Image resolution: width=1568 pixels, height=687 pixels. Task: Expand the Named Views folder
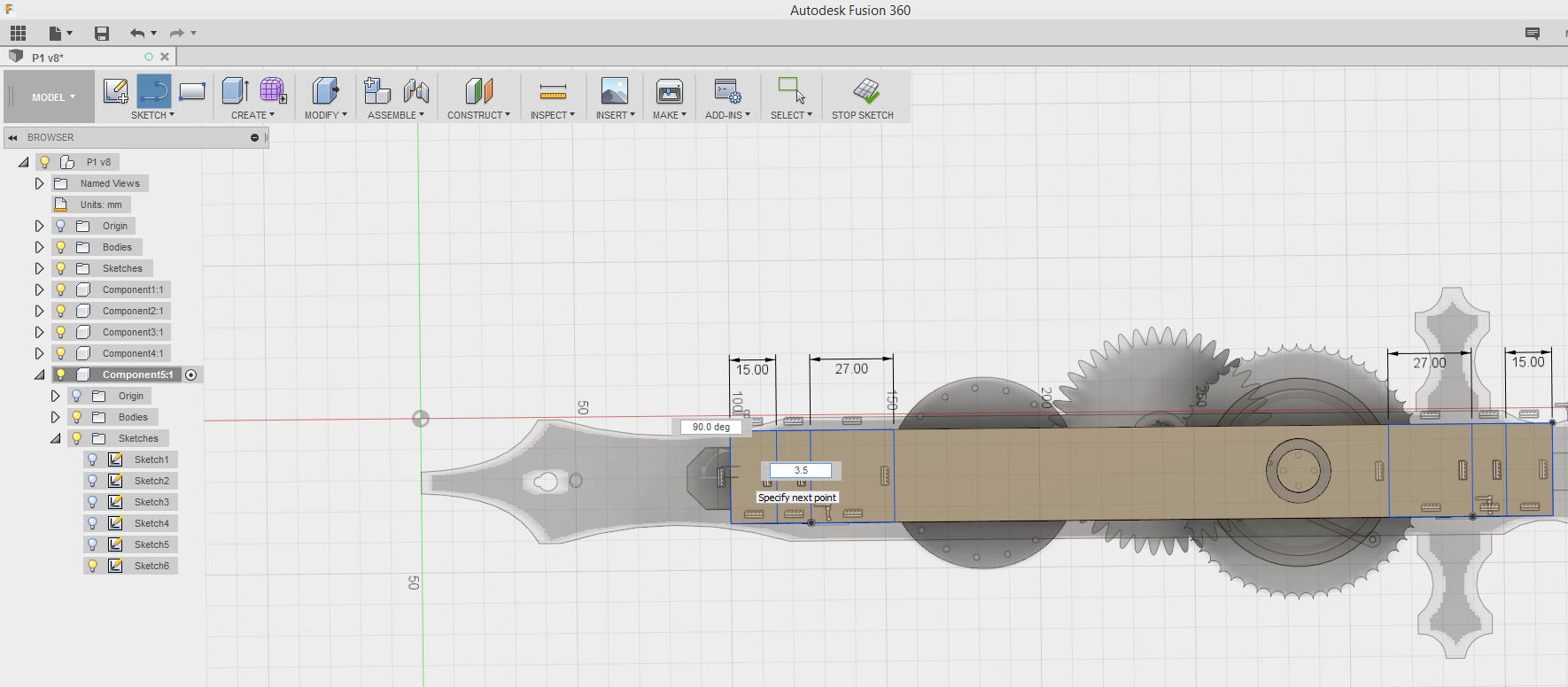pos(39,183)
